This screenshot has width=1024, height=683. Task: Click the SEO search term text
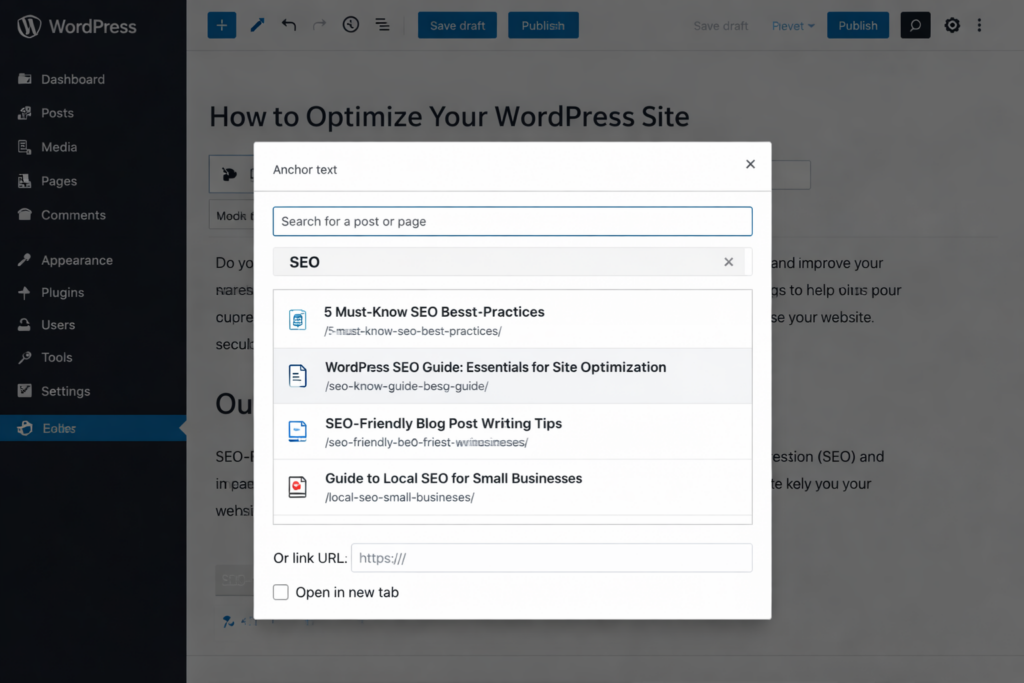(304, 262)
